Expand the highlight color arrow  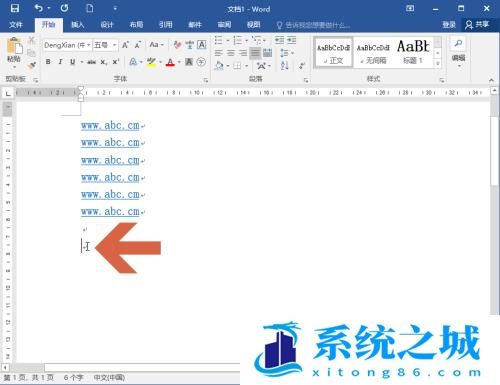pos(160,62)
